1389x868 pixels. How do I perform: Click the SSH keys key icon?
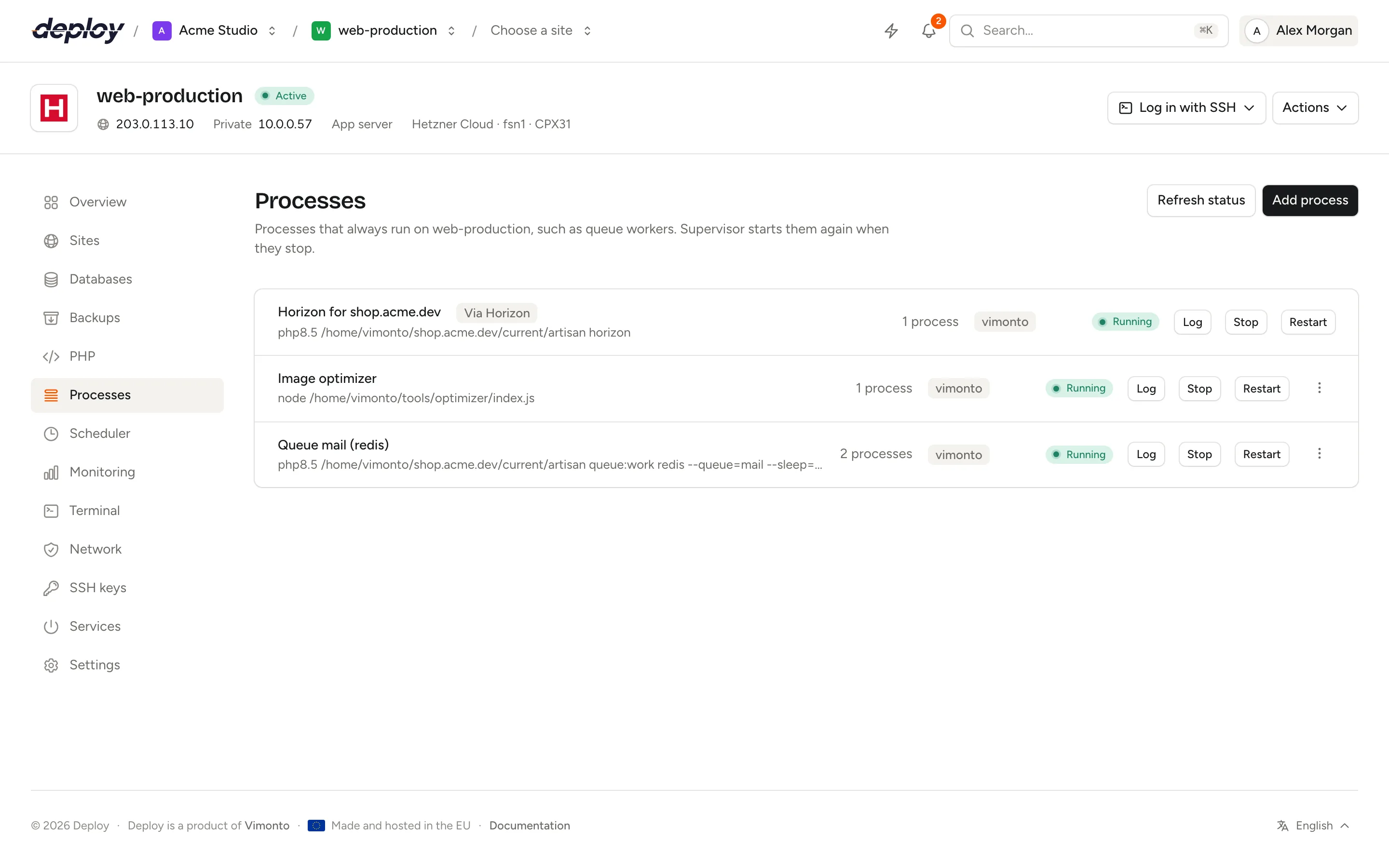[x=51, y=588]
